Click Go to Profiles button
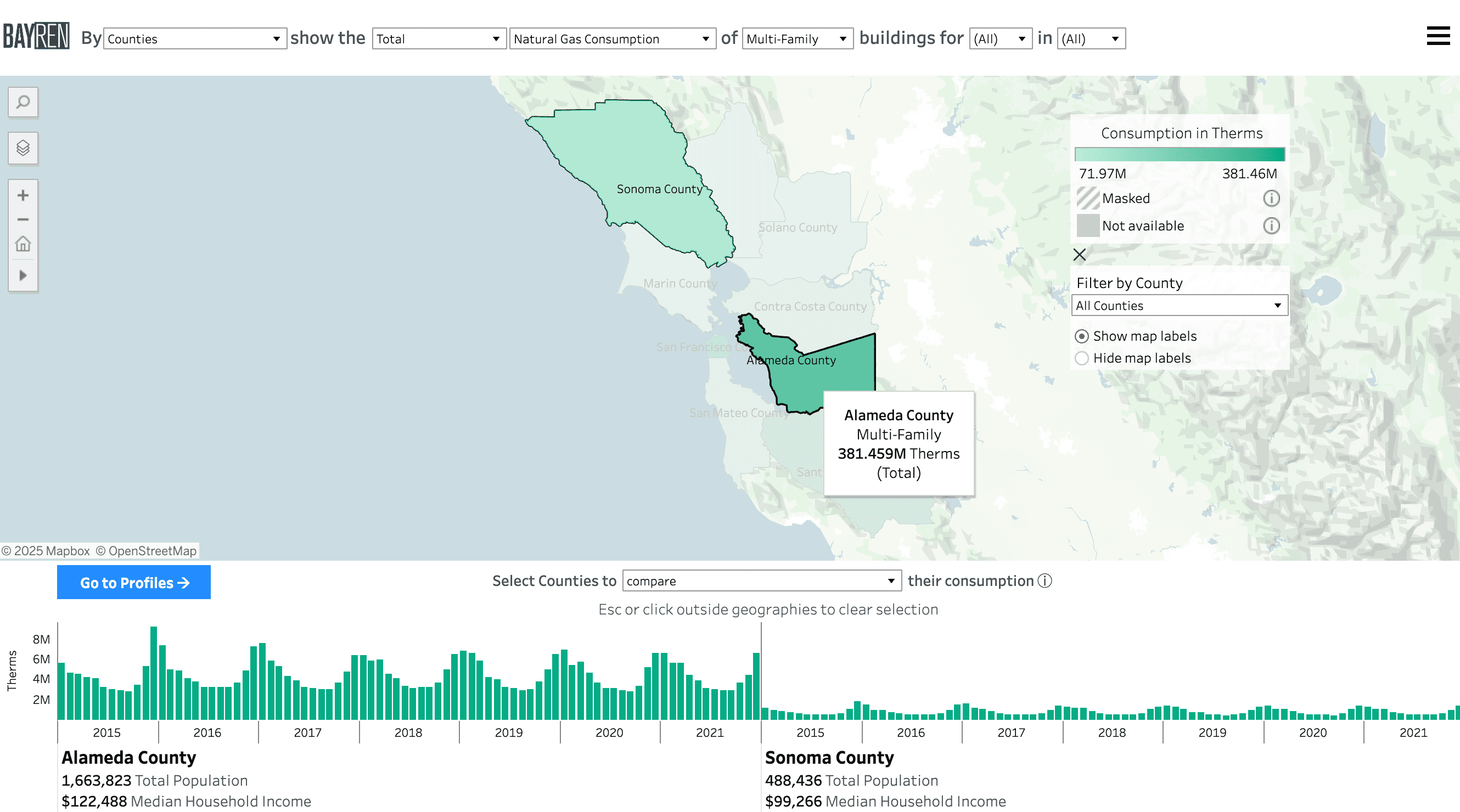 click(134, 583)
